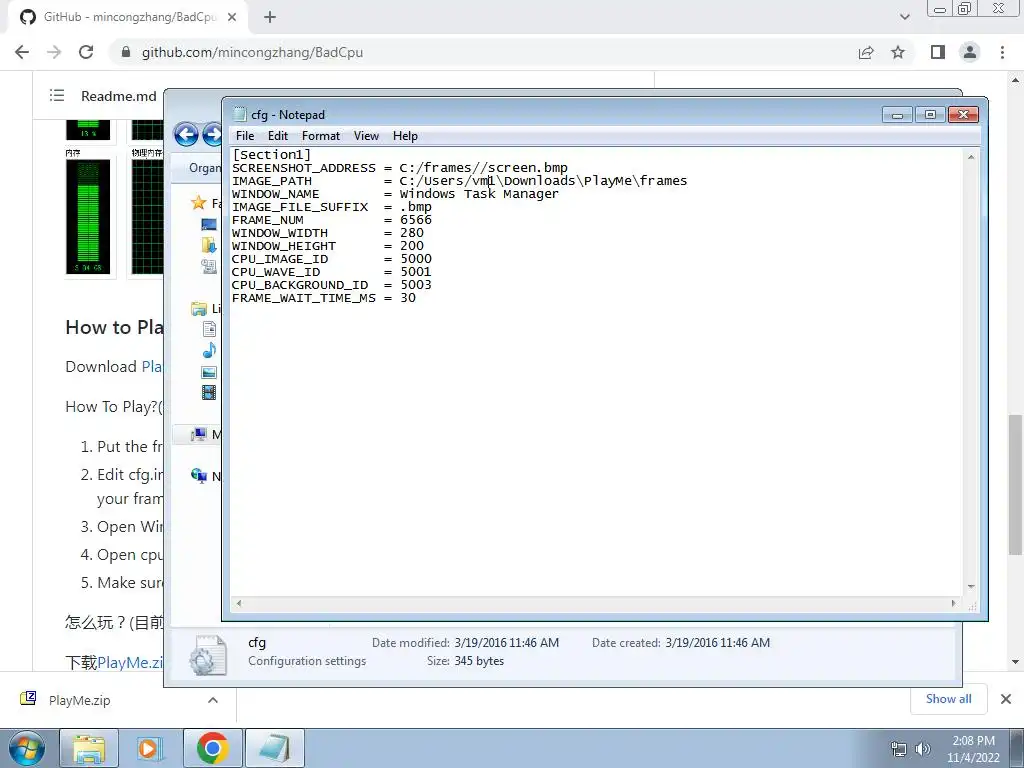This screenshot has height=768, width=1024.
Task: Click the Notepad vertical scrollbar up arrow
Action: (x=971, y=157)
